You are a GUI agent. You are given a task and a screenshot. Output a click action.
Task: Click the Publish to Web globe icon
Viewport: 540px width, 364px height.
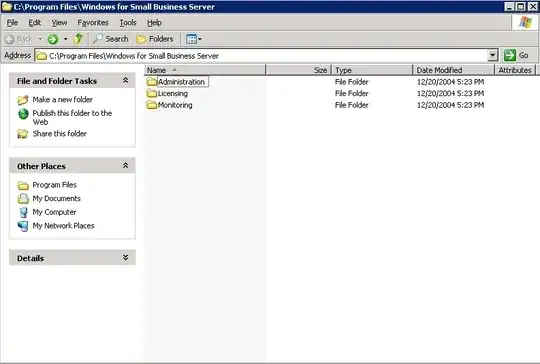click(23, 114)
